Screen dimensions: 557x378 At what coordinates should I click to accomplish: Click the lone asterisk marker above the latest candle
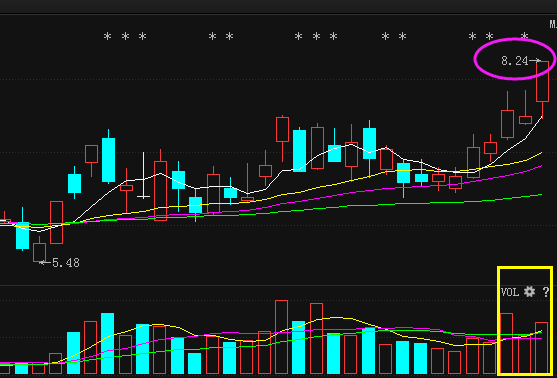524,36
